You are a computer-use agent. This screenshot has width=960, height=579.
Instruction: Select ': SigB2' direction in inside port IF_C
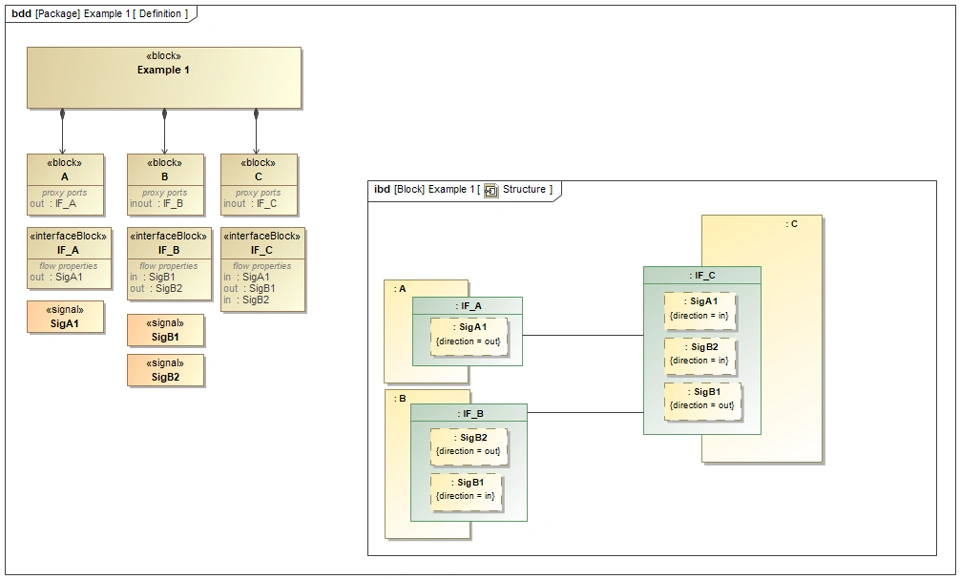[700, 354]
